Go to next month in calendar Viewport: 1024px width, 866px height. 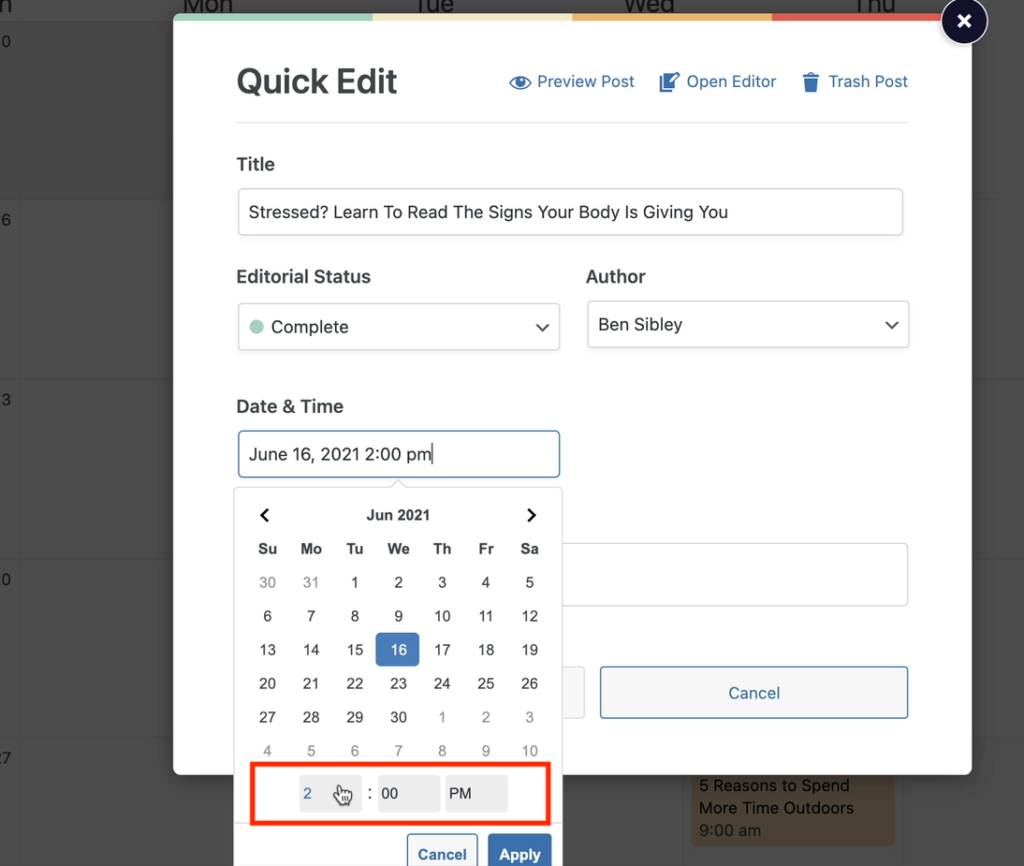click(x=531, y=515)
